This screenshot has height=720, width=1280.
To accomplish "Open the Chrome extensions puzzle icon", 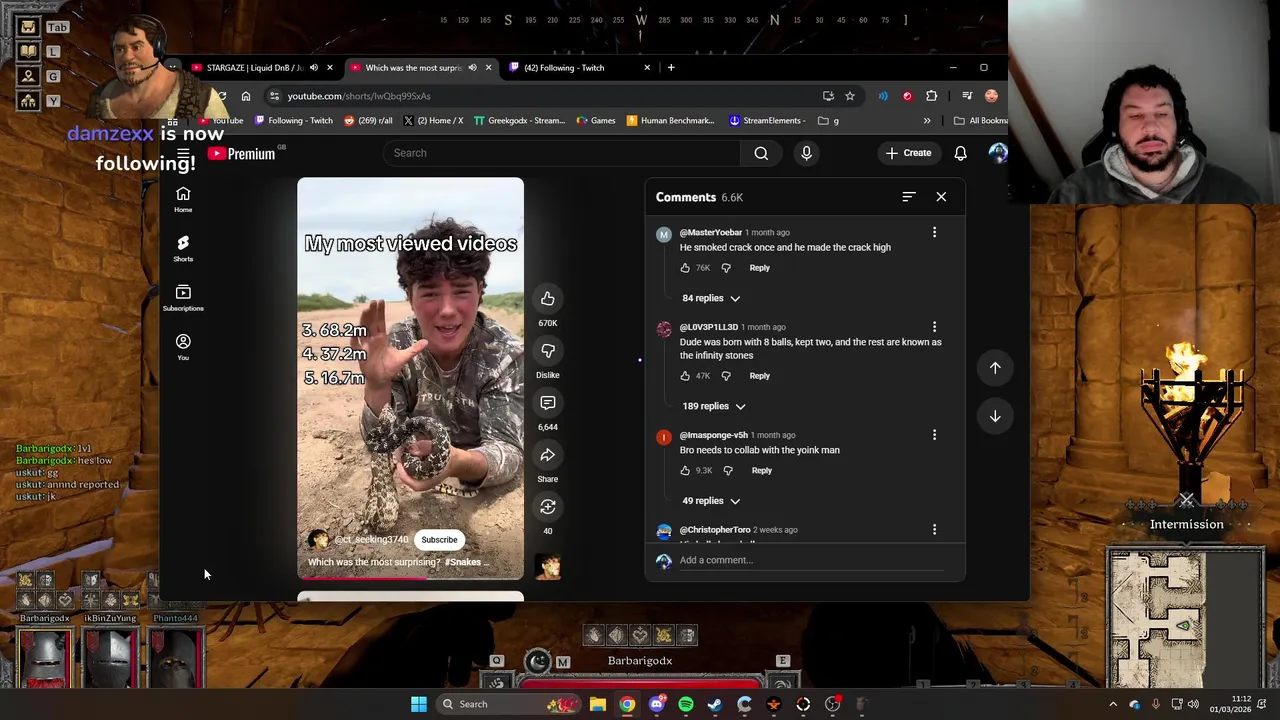I will [x=931, y=96].
